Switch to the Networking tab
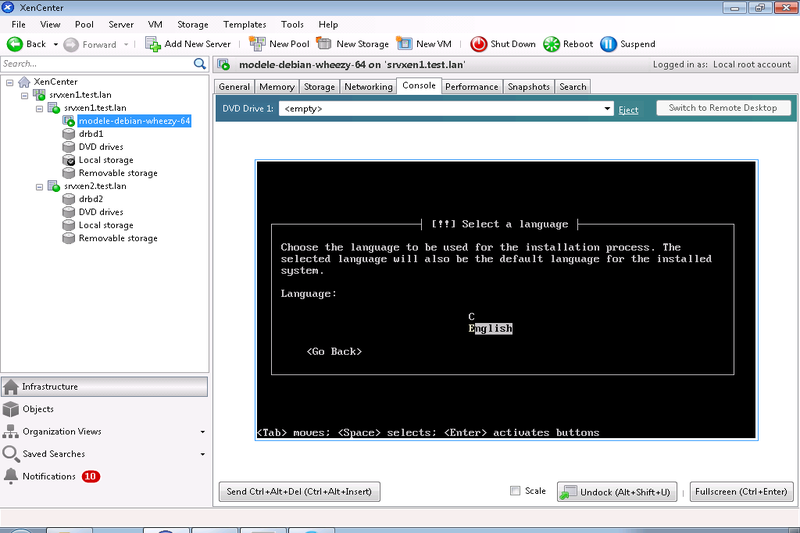 [368, 87]
